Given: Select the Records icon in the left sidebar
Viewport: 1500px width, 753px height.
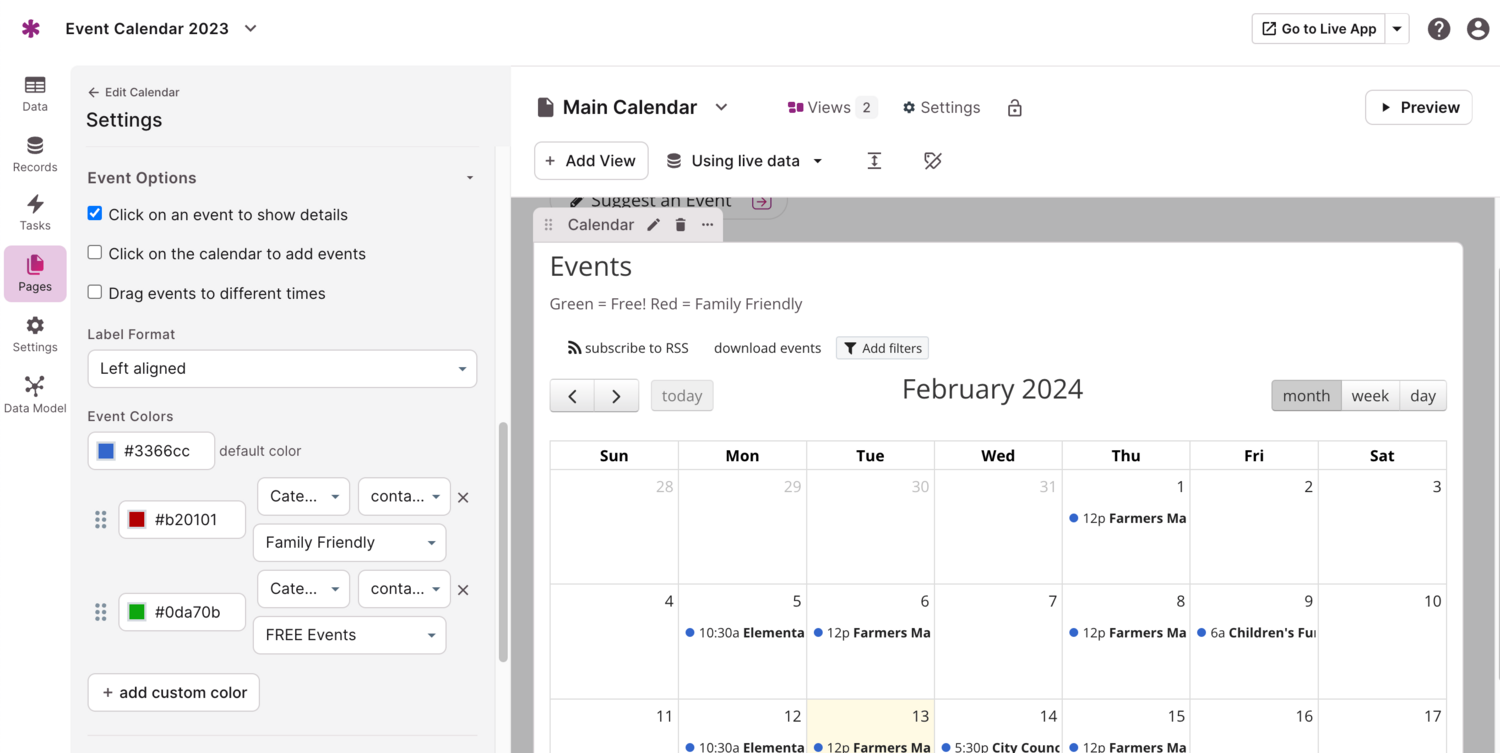Looking at the screenshot, I should (x=35, y=152).
